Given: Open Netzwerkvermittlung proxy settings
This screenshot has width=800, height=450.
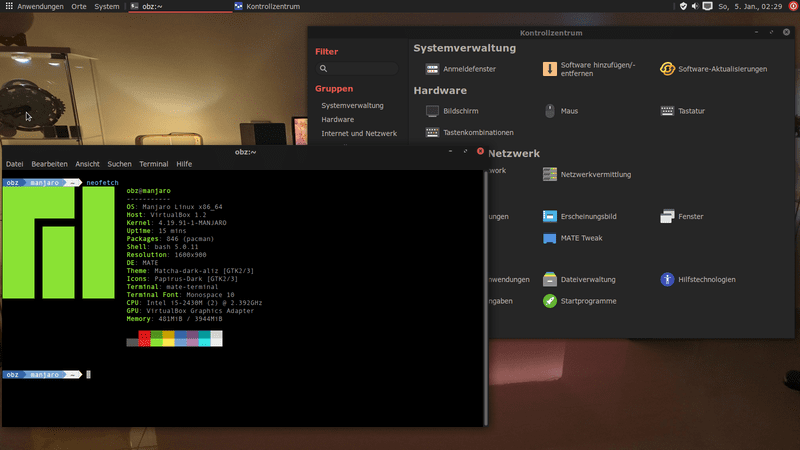Looking at the screenshot, I should [587, 174].
